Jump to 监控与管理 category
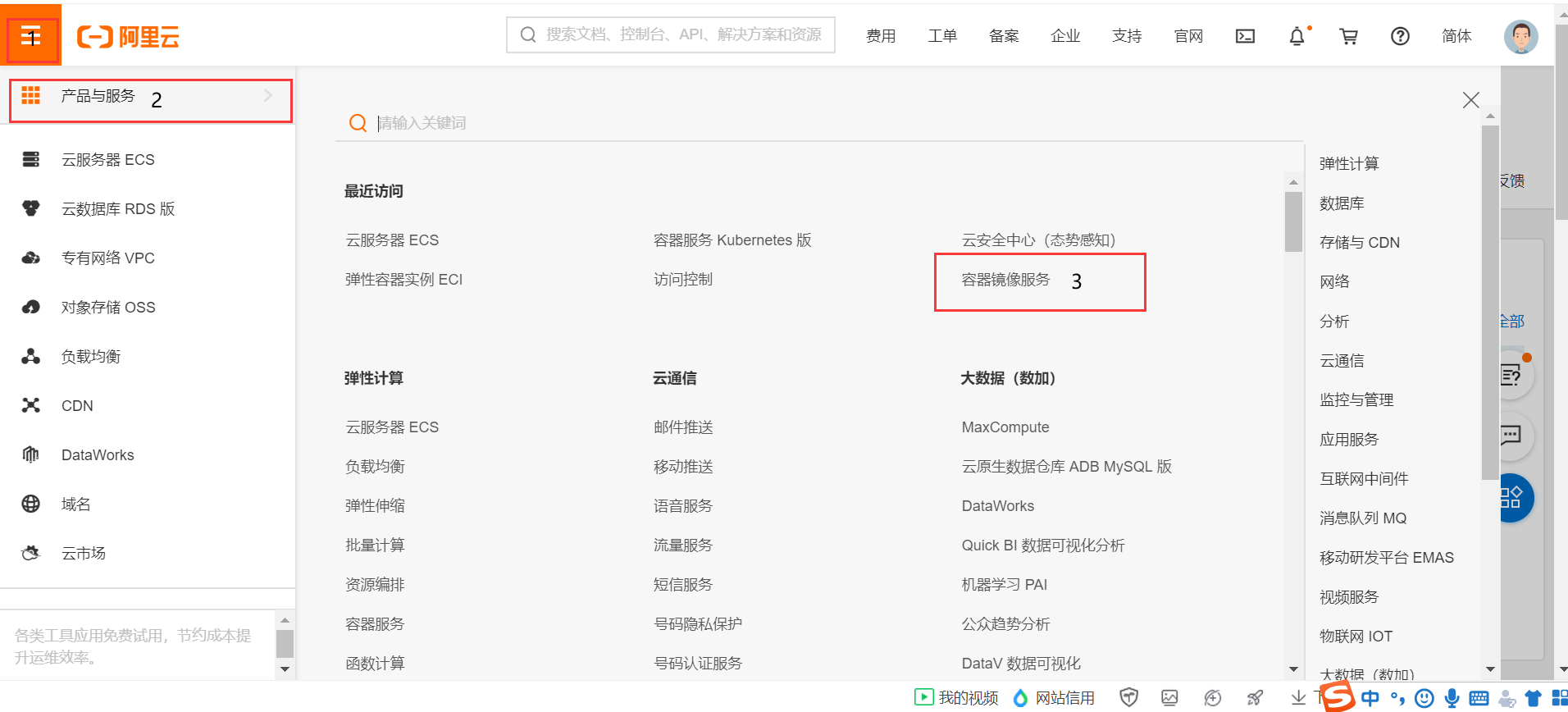The width and height of the screenshot is (1568, 712). click(1356, 400)
